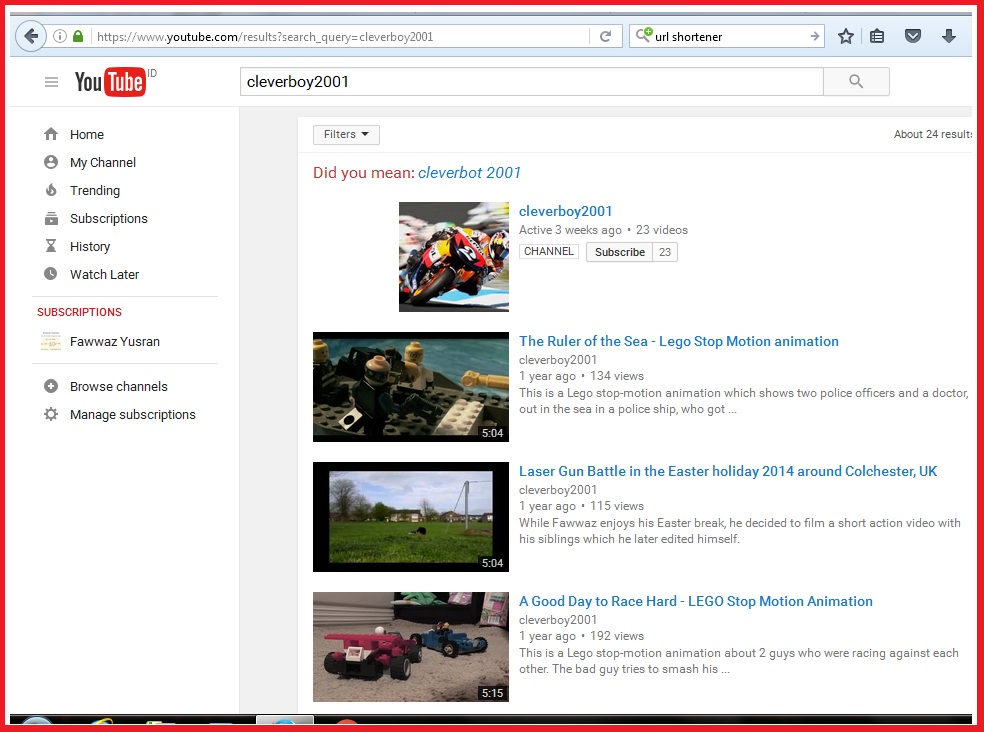Run the search using the magnifier button
Image resolution: width=984 pixels, height=732 pixels.
pos(856,82)
